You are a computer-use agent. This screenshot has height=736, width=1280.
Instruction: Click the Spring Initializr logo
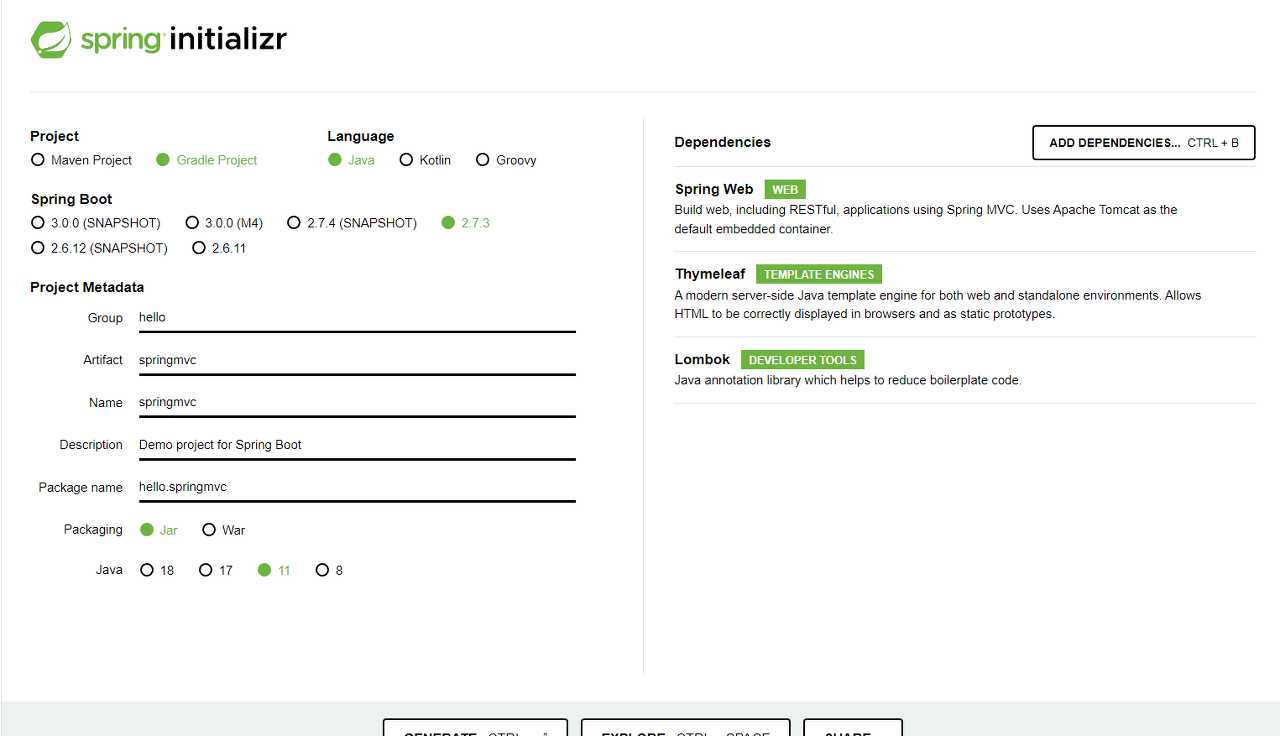159,39
